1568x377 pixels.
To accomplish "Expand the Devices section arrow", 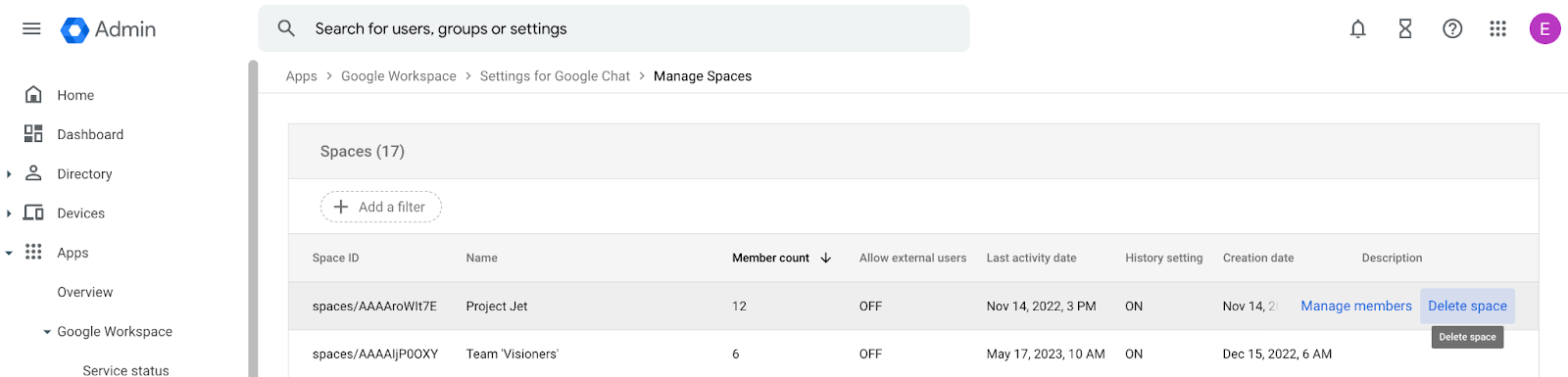I will point(9,213).
